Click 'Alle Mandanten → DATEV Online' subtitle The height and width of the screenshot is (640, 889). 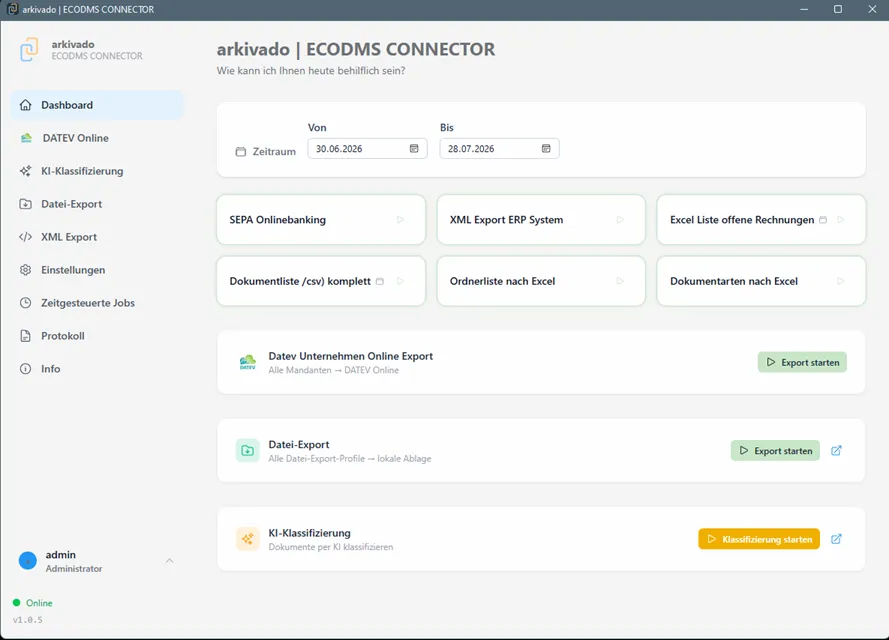point(333,370)
